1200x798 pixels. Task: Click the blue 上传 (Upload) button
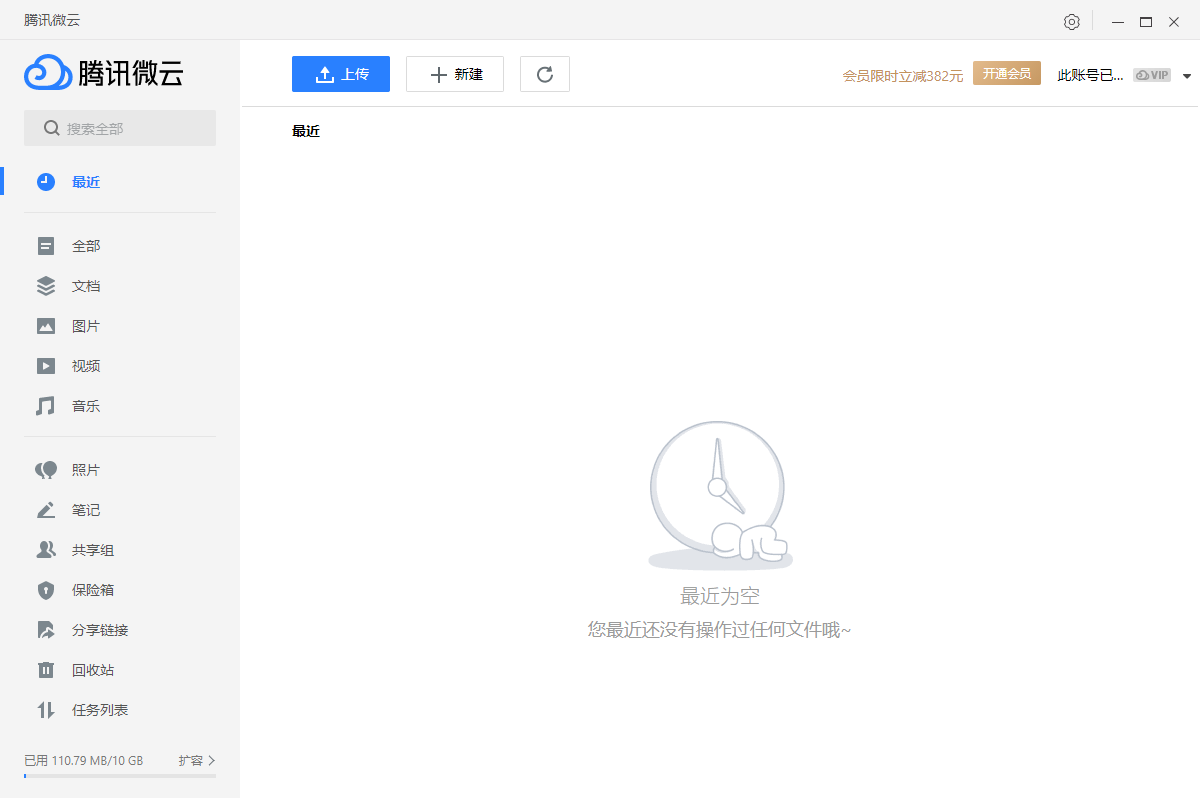pos(341,74)
